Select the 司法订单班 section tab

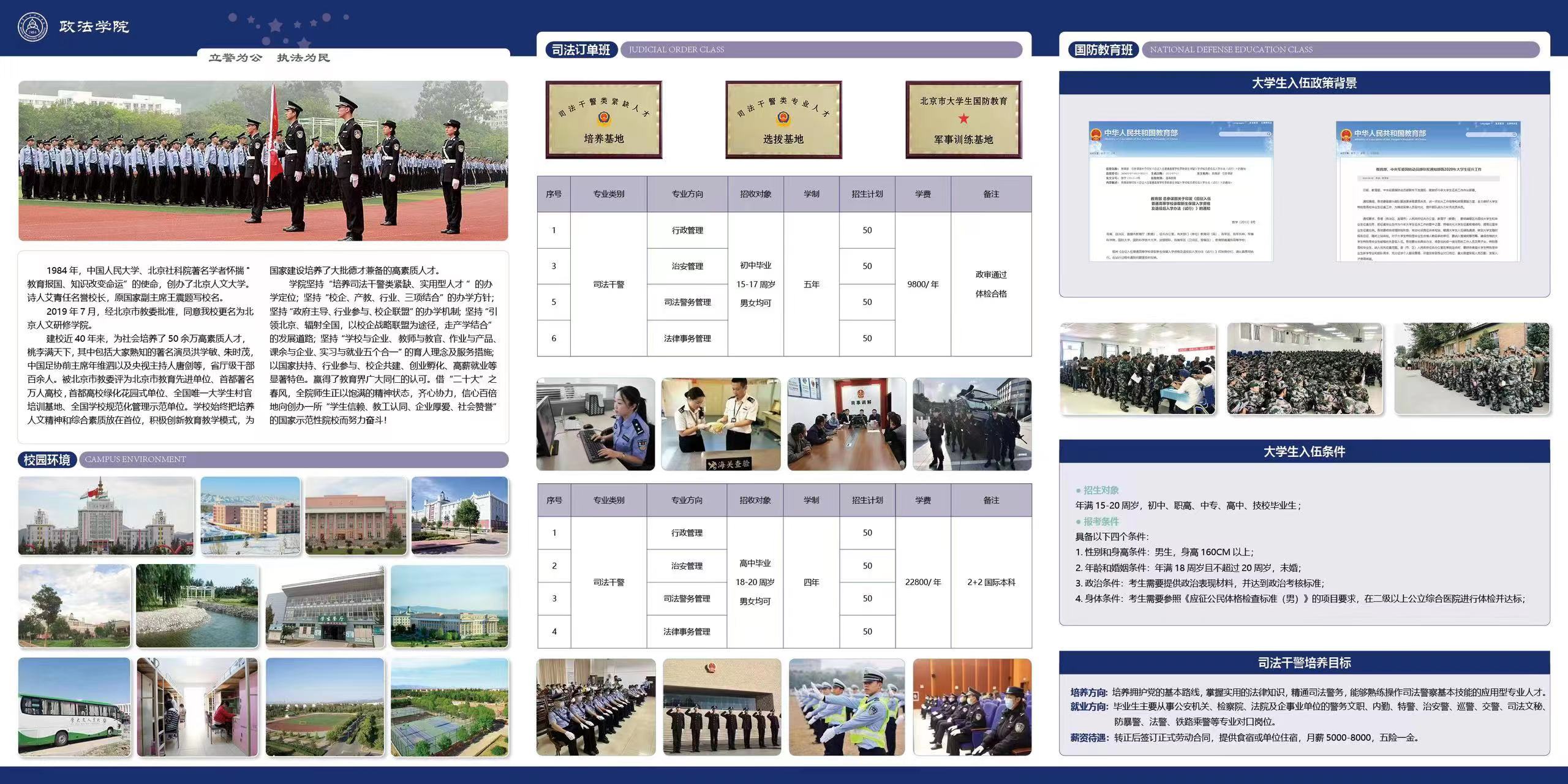click(x=581, y=50)
